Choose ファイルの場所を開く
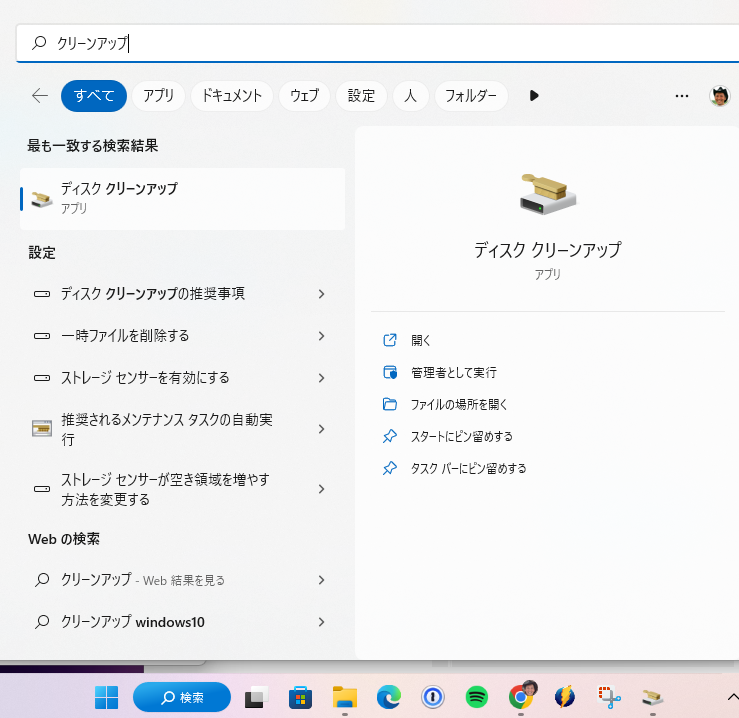 (x=459, y=405)
